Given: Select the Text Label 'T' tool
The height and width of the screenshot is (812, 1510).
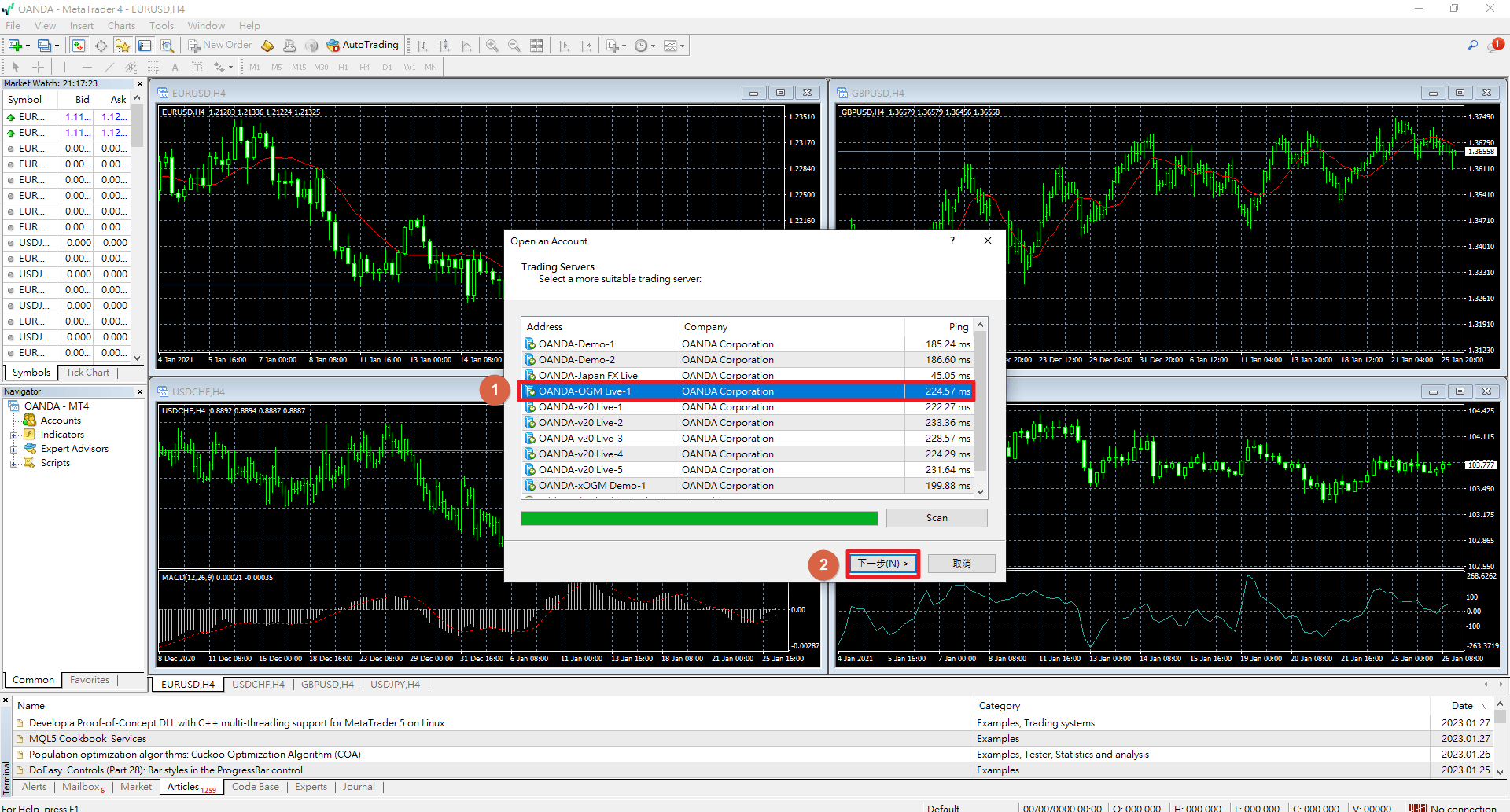Looking at the screenshot, I should (x=197, y=67).
